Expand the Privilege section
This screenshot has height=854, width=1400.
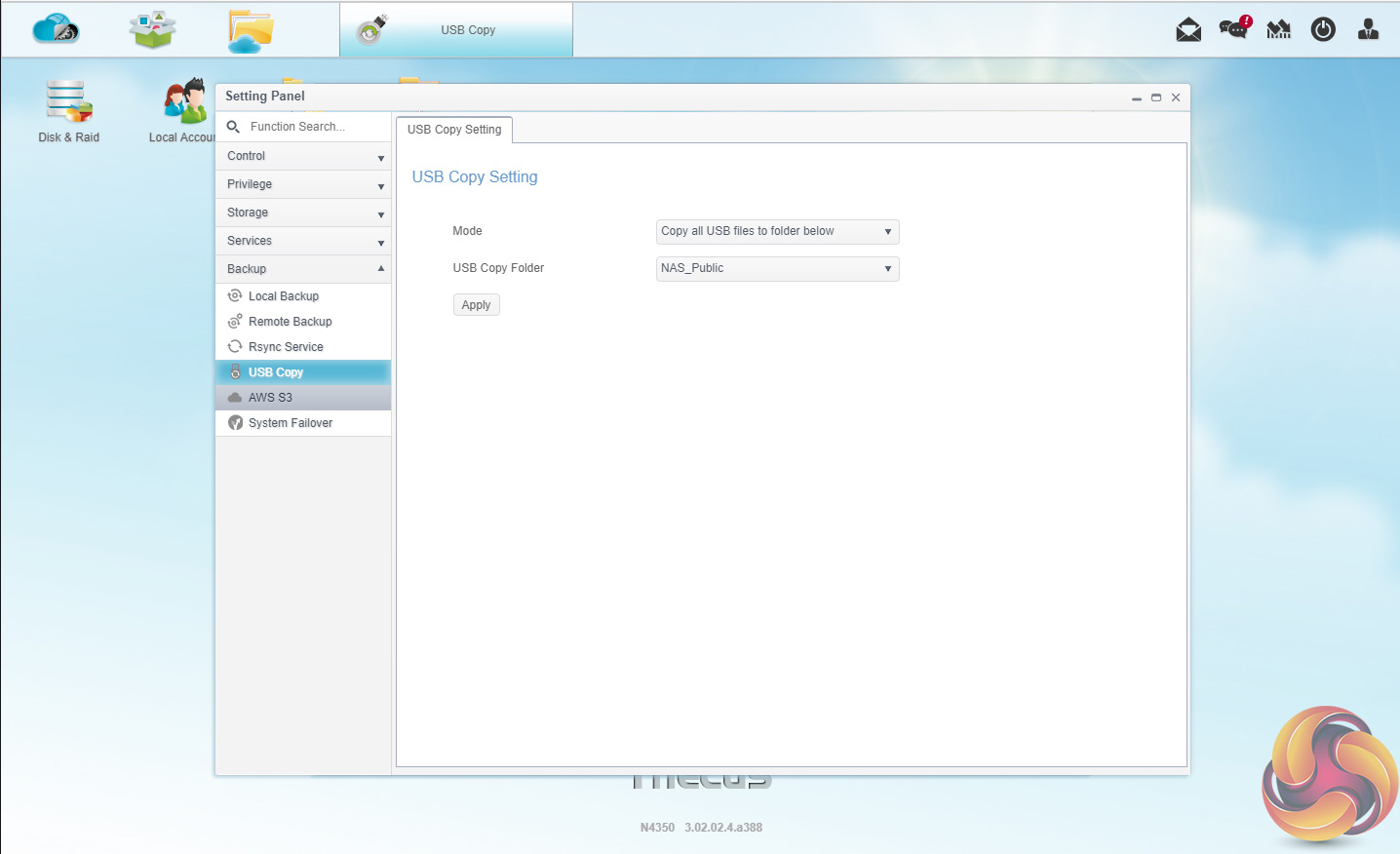(x=303, y=184)
